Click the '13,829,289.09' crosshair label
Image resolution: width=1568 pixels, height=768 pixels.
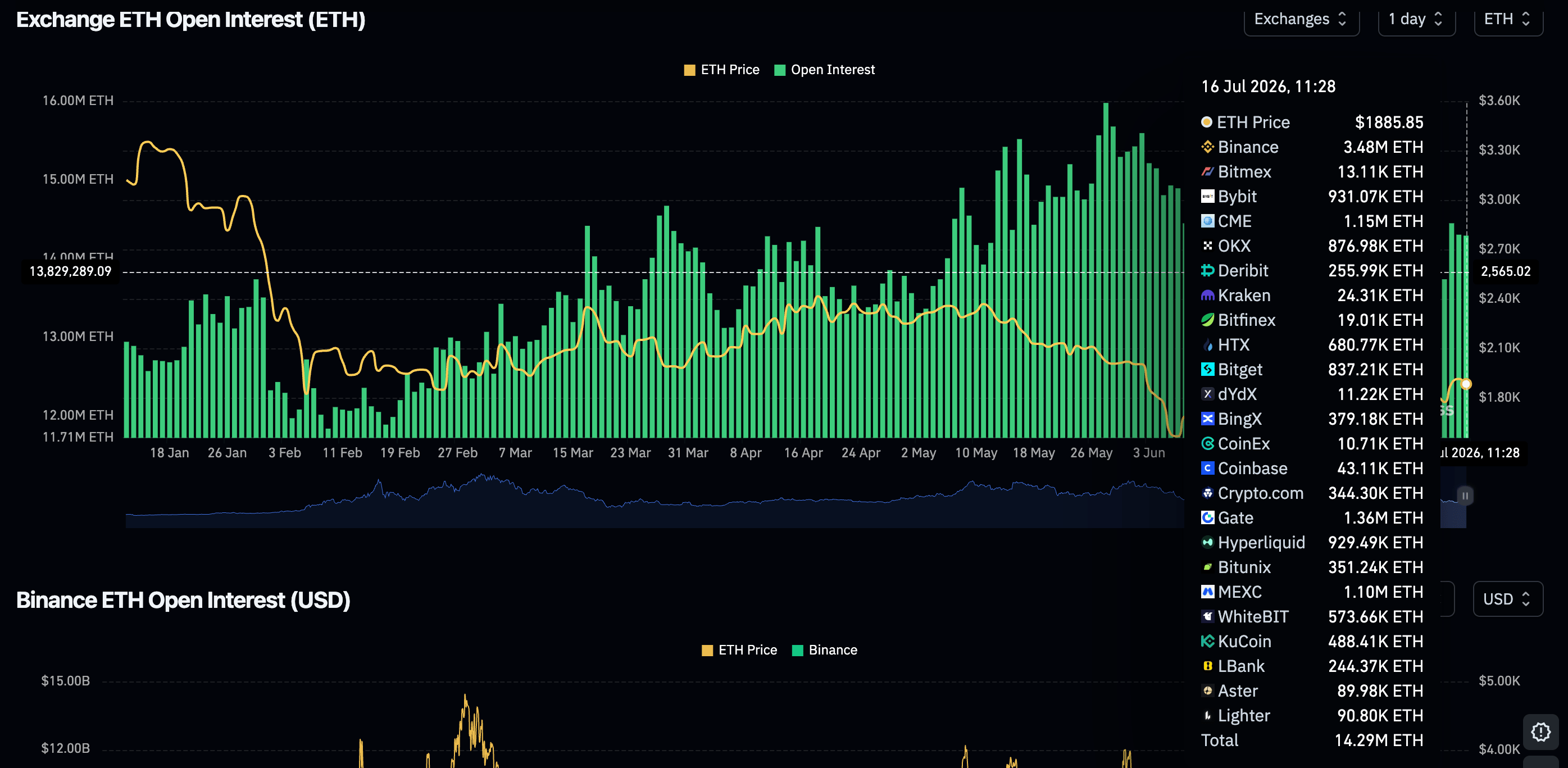[71, 271]
